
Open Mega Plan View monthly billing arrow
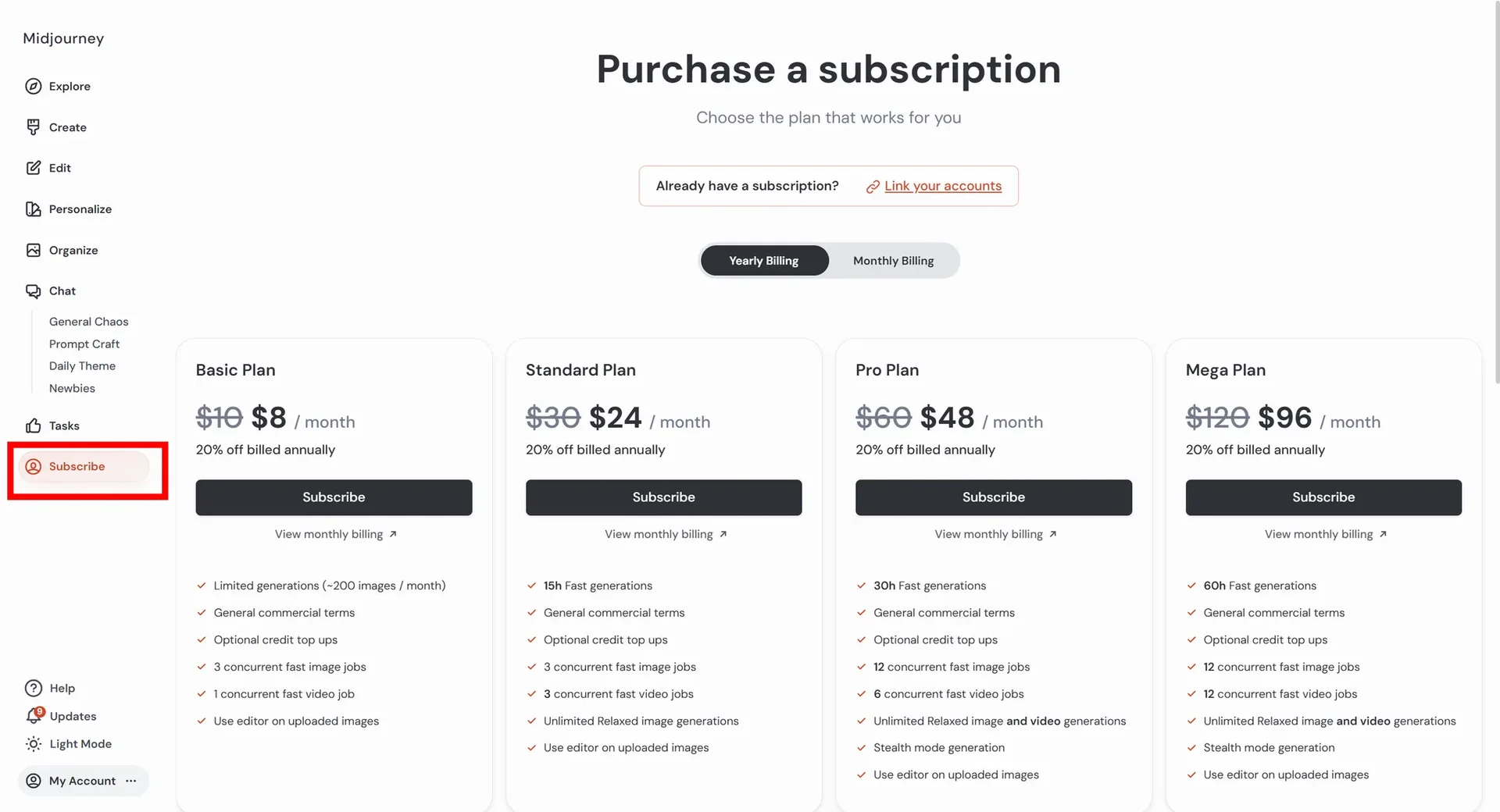coord(1383,534)
